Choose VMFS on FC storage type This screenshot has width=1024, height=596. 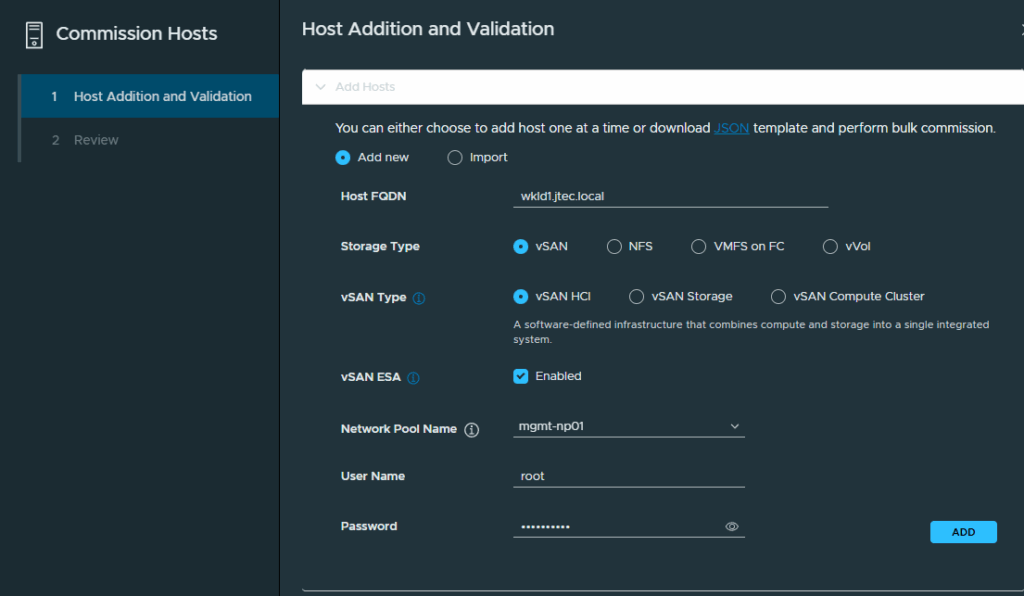point(699,247)
